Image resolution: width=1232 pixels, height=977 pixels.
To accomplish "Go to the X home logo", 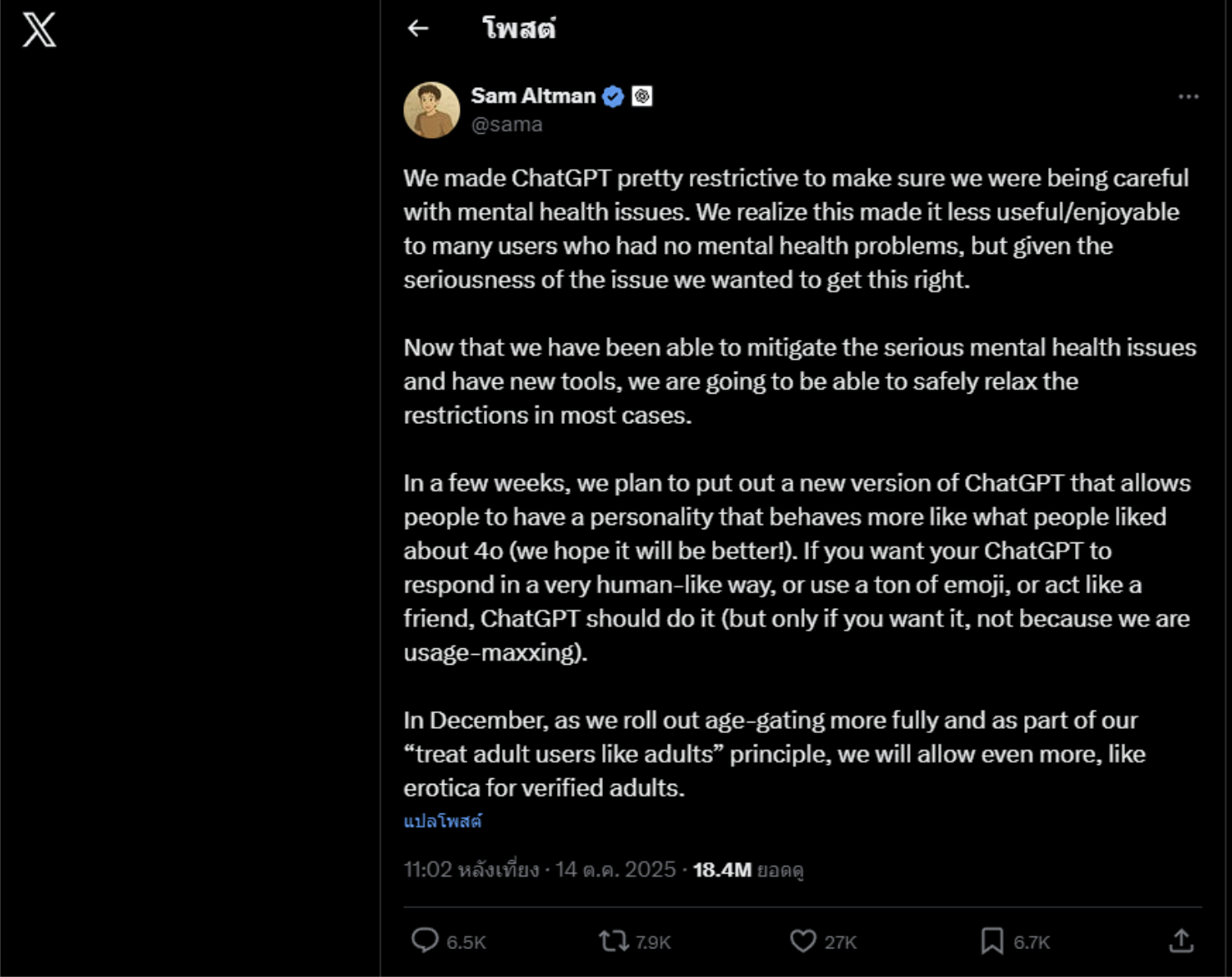I will click(x=39, y=30).
